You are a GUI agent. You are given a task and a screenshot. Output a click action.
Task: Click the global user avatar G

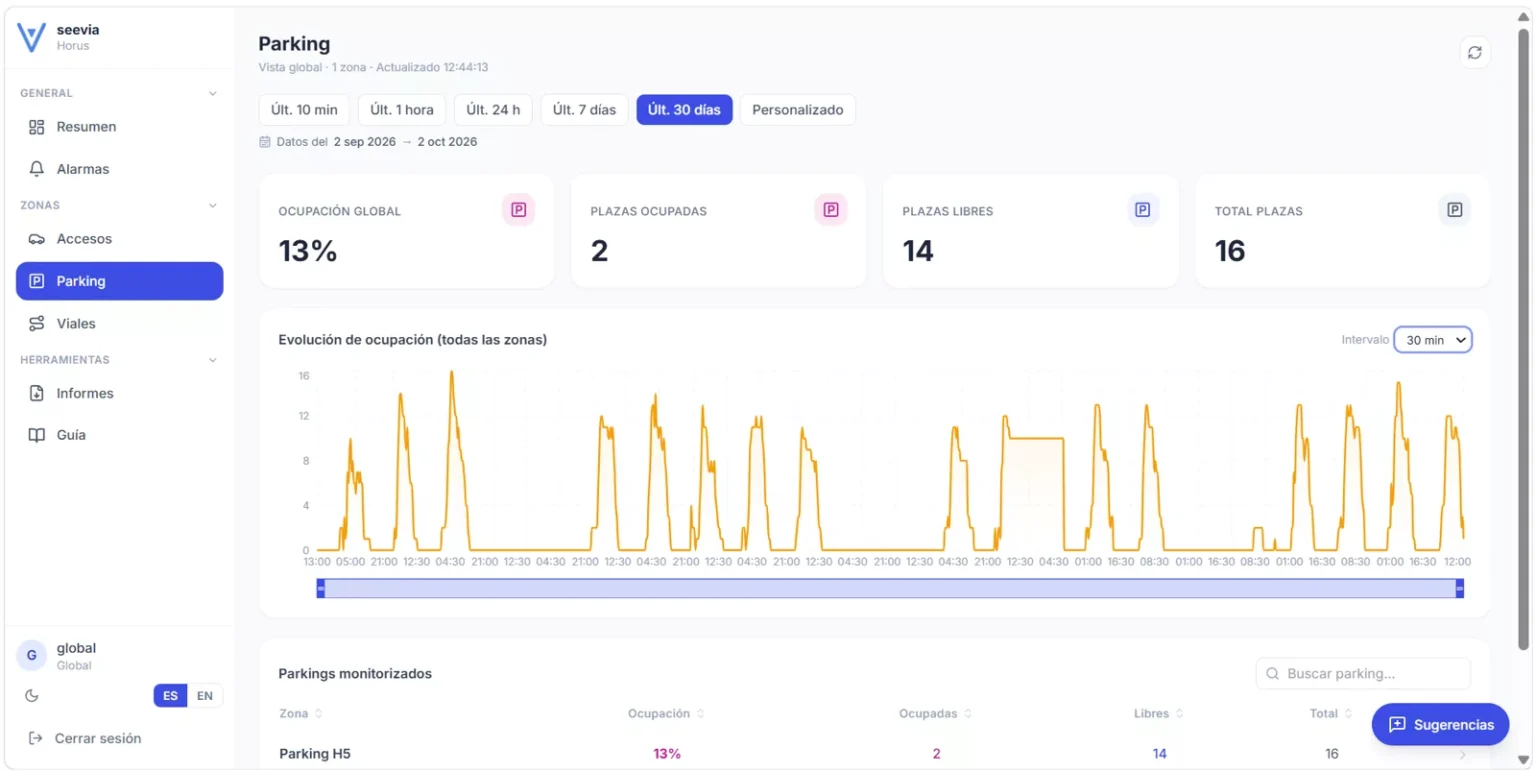pos(32,656)
